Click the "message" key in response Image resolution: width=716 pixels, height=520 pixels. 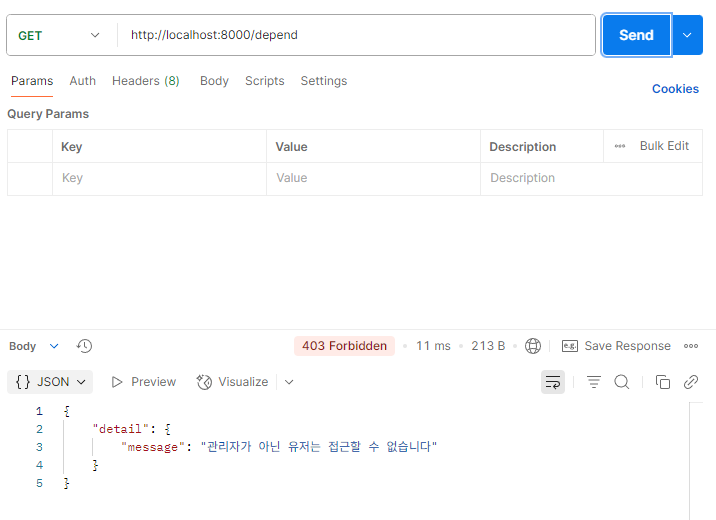click(x=153, y=447)
